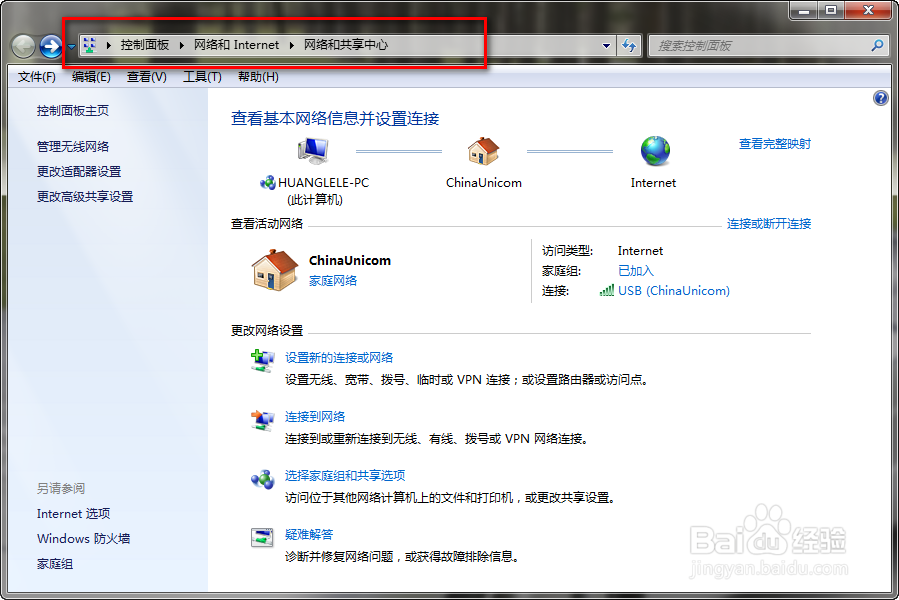Click 连接或断开连接 link
The image size is (899, 600).
(769, 224)
